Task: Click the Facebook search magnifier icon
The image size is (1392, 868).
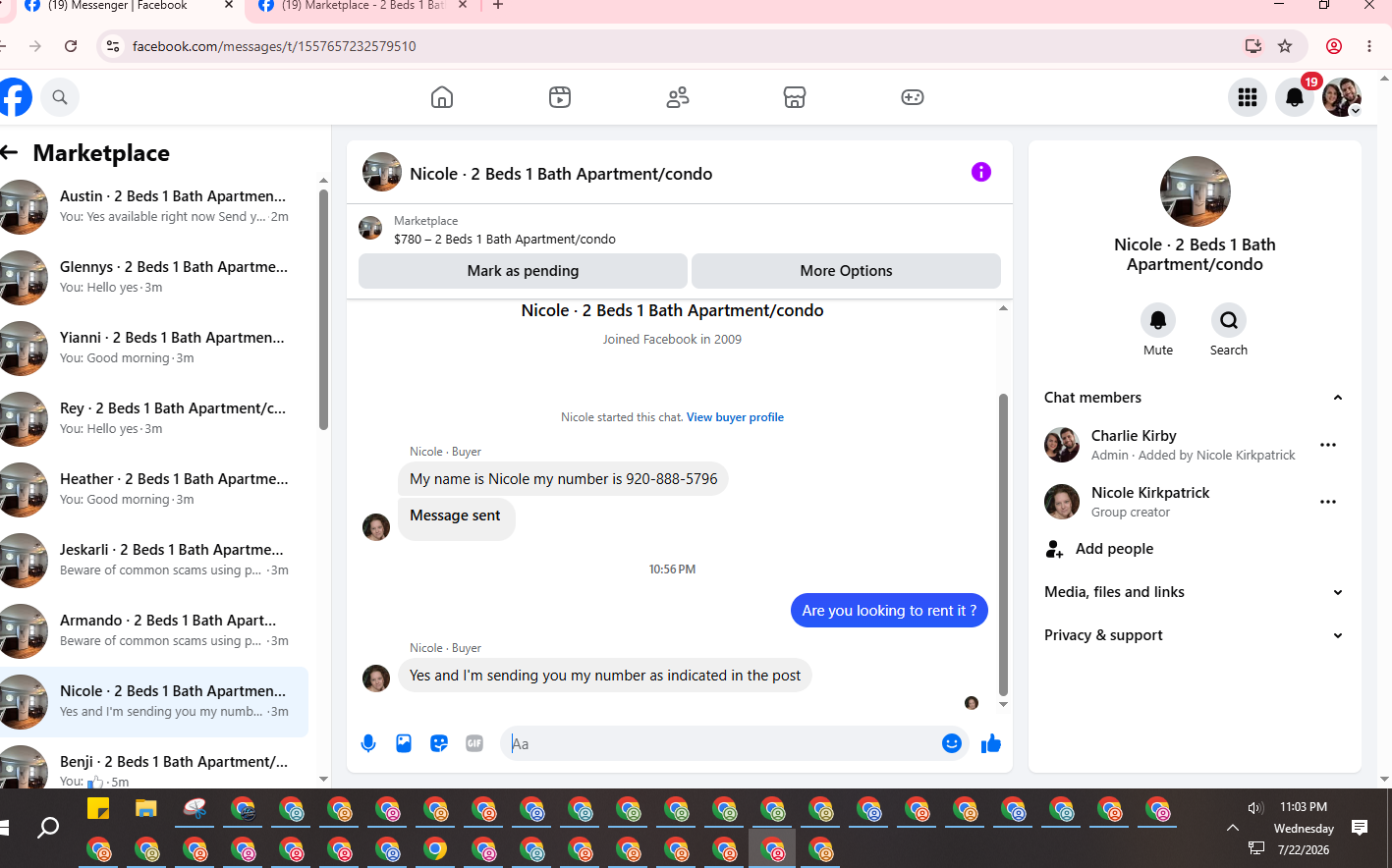Action: pos(60,97)
